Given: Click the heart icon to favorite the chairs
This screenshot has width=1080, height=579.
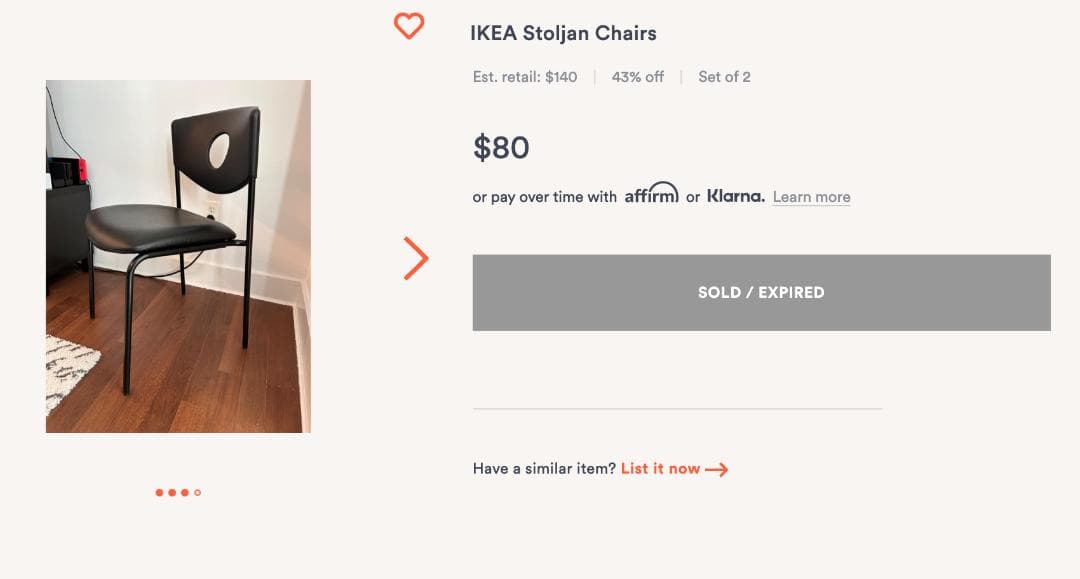Looking at the screenshot, I should [x=408, y=26].
